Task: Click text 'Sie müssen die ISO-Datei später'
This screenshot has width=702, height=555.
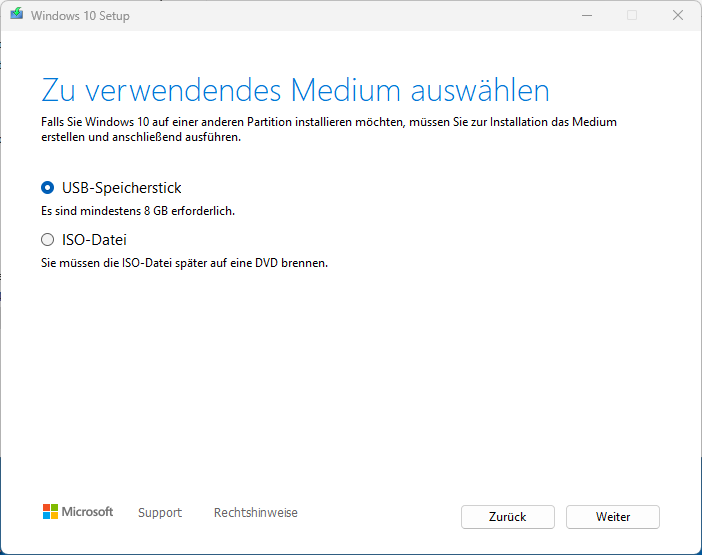Action: pos(124,263)
